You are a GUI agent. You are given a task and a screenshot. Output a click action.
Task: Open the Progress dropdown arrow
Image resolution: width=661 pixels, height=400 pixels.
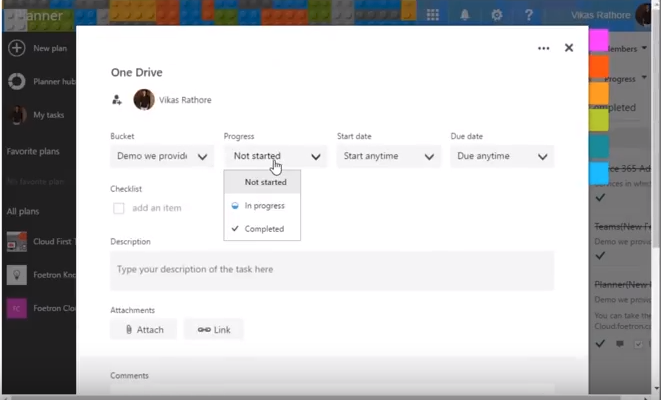pyautogui.click(x=316, y=157)
